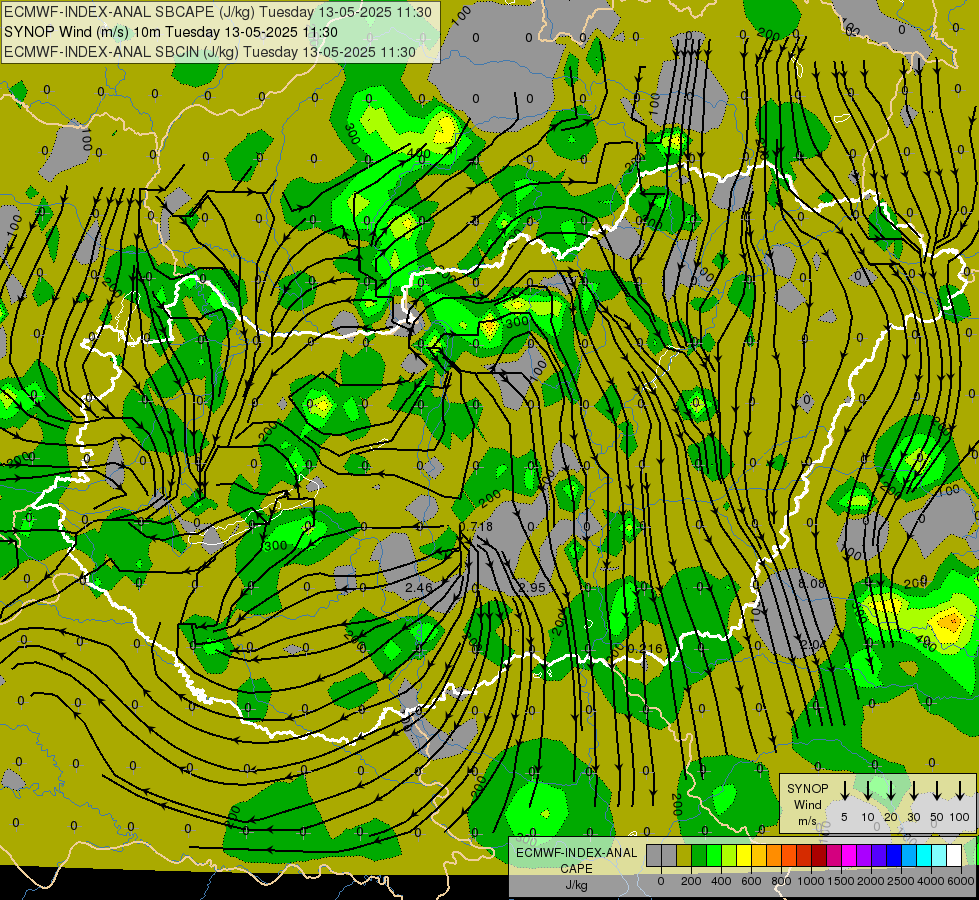Click the 600 tick label under the color bar
The height and width of the screenshot is (900, 979).
coord(751,881)
